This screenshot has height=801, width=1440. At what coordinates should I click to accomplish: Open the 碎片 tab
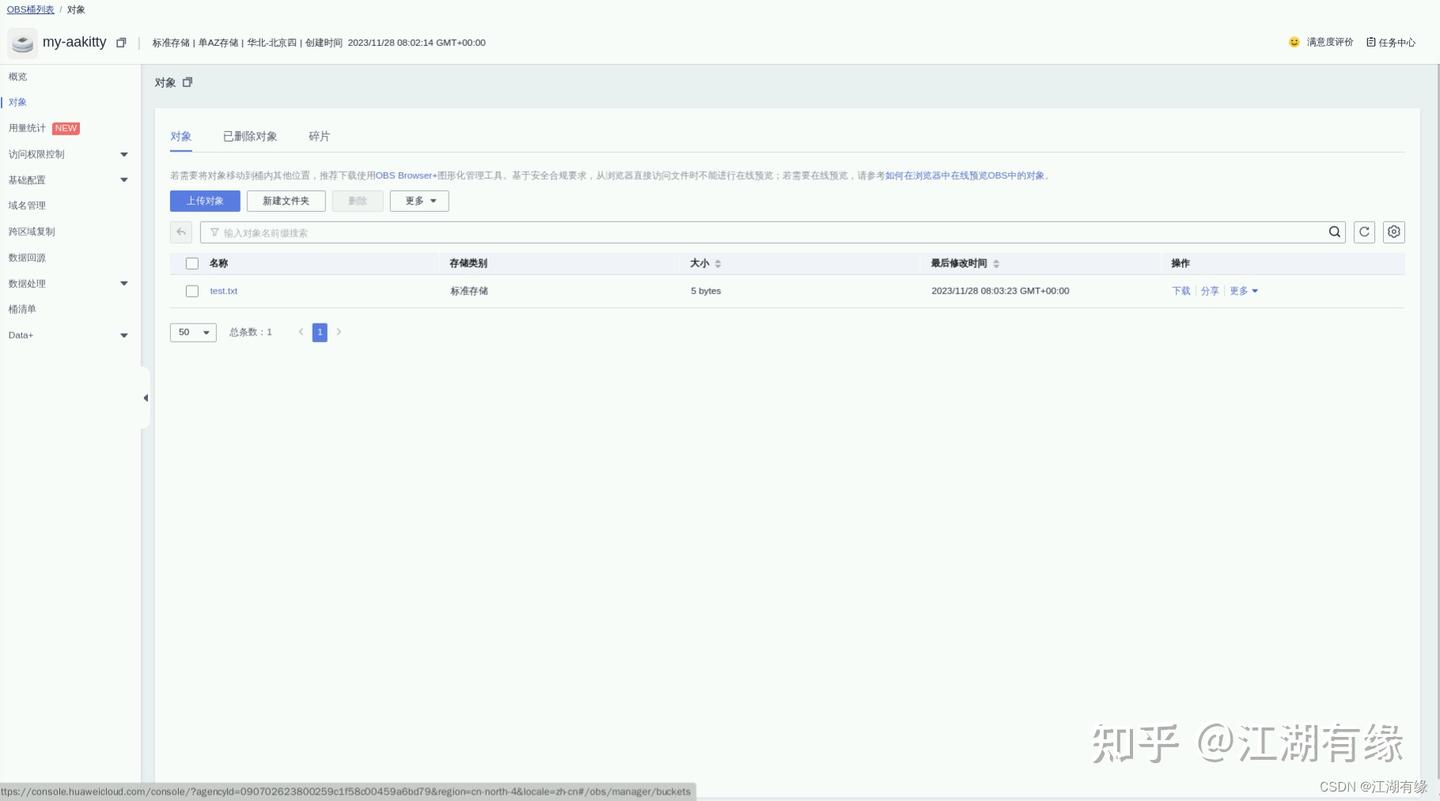[319, 136]
